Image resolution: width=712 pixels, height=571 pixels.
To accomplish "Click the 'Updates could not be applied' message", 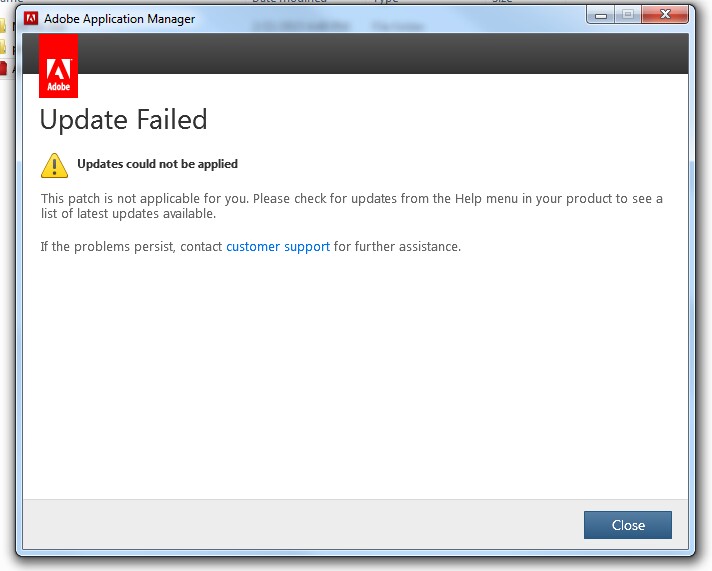I will (158, 164).
